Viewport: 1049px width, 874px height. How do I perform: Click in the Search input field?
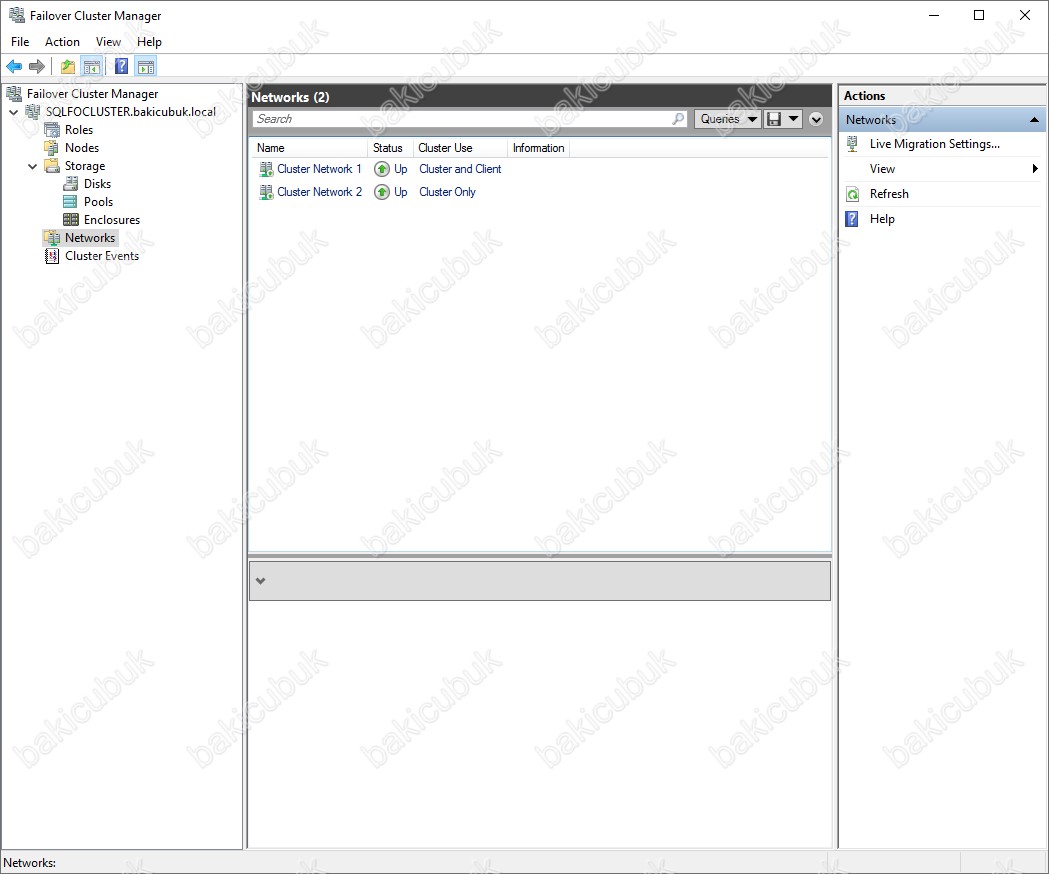(463, 118)
